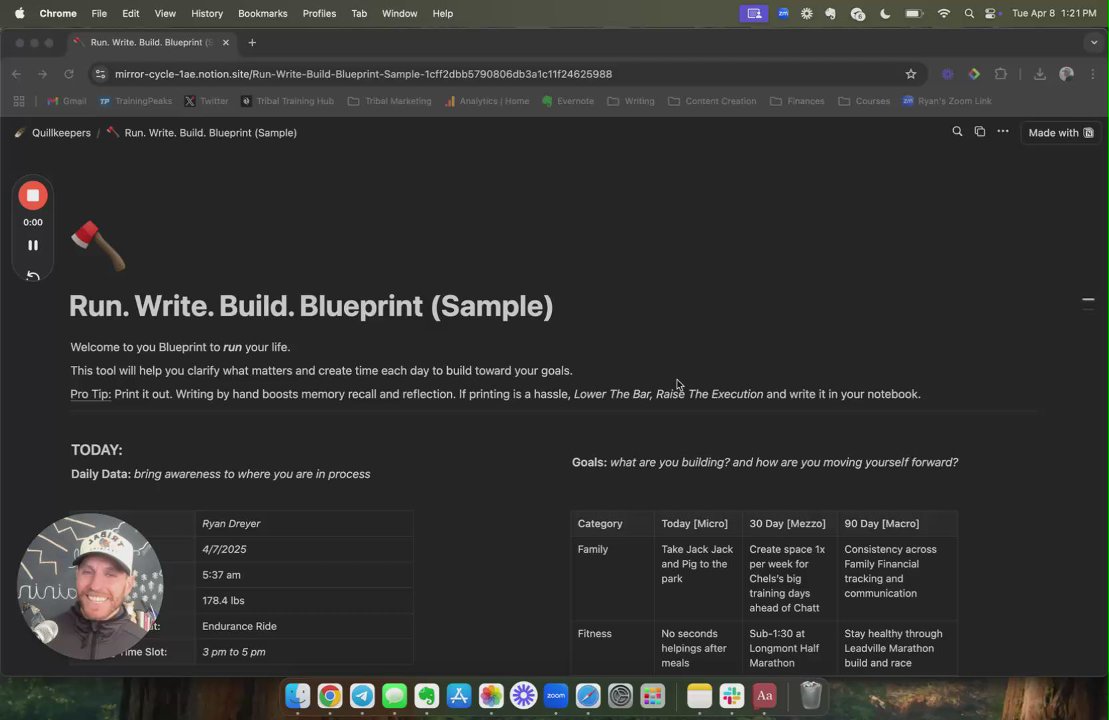Image resolution: width=1109 pixels, height=720 pixels.
Task: Open Tribal Training Hub bookmark
Action: coord(287,101)
